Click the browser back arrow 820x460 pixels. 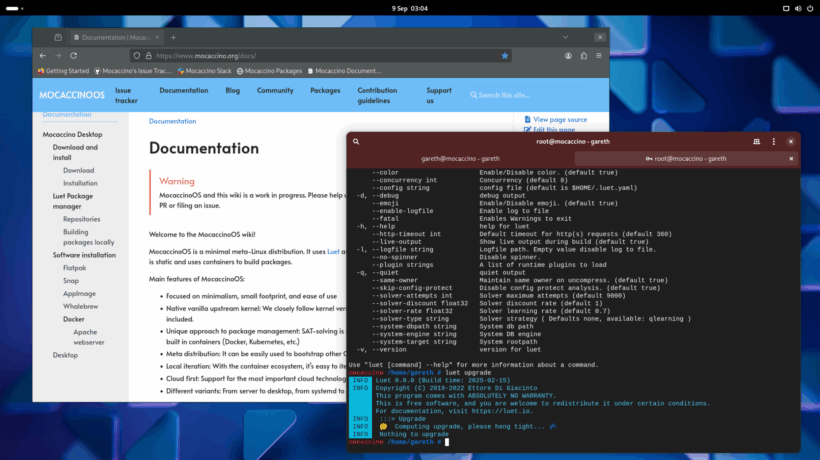(x=44, y=55)
